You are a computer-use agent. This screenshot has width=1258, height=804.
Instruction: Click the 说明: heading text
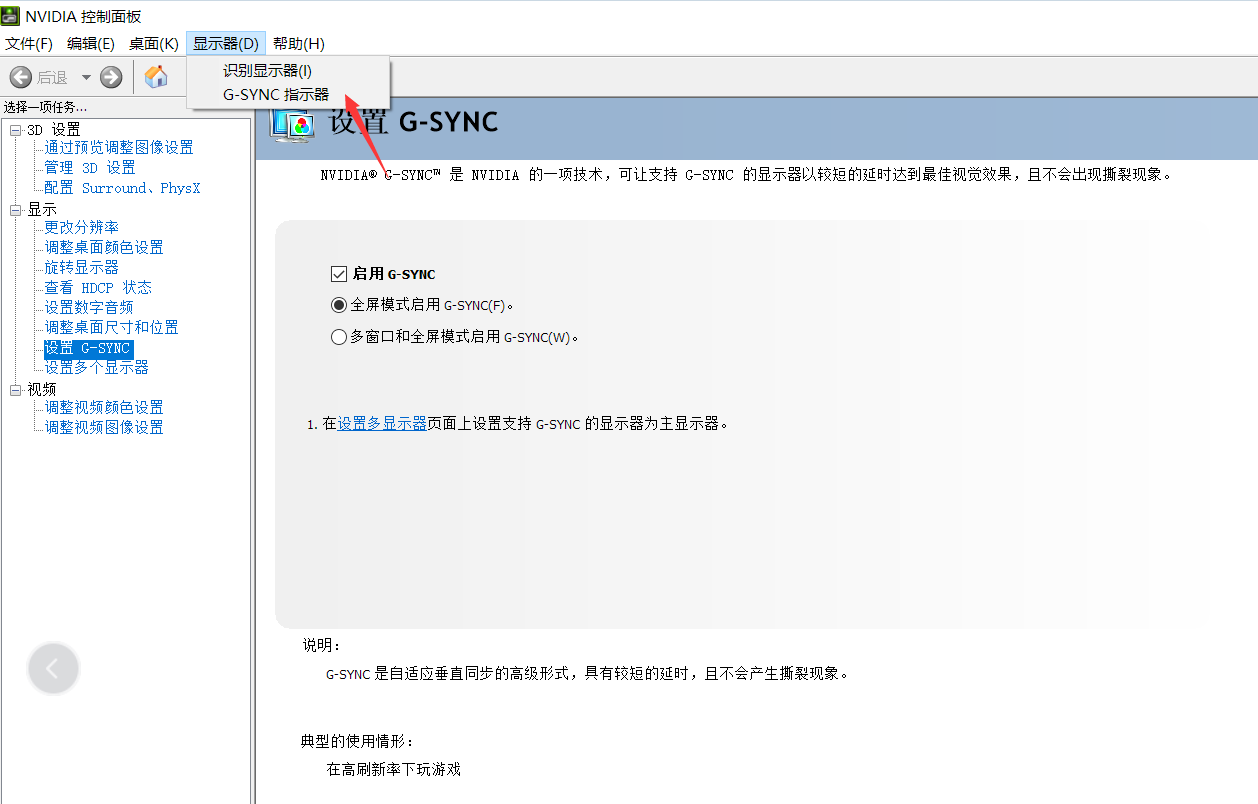click(322, 645)
